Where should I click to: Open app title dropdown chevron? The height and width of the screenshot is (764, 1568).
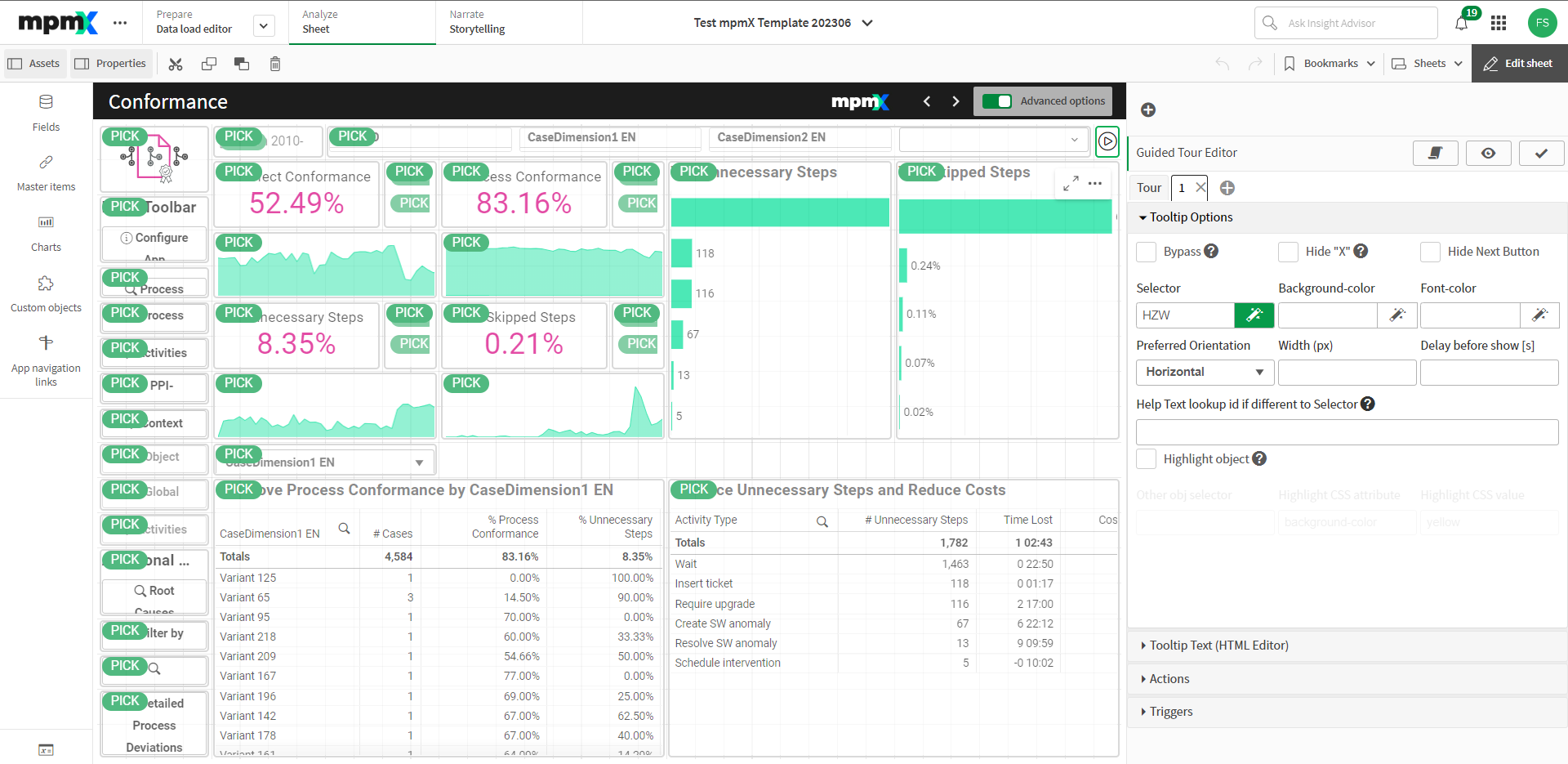[x=867, y=23]
